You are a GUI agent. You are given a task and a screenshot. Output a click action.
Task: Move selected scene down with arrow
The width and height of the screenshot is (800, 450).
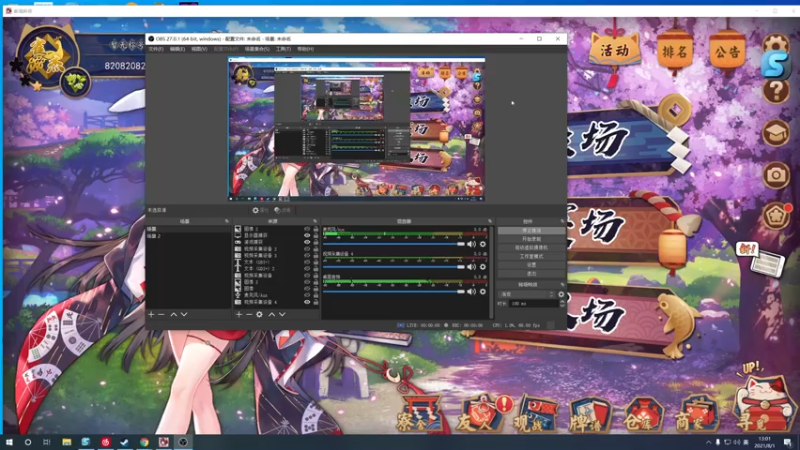point(184,314)
